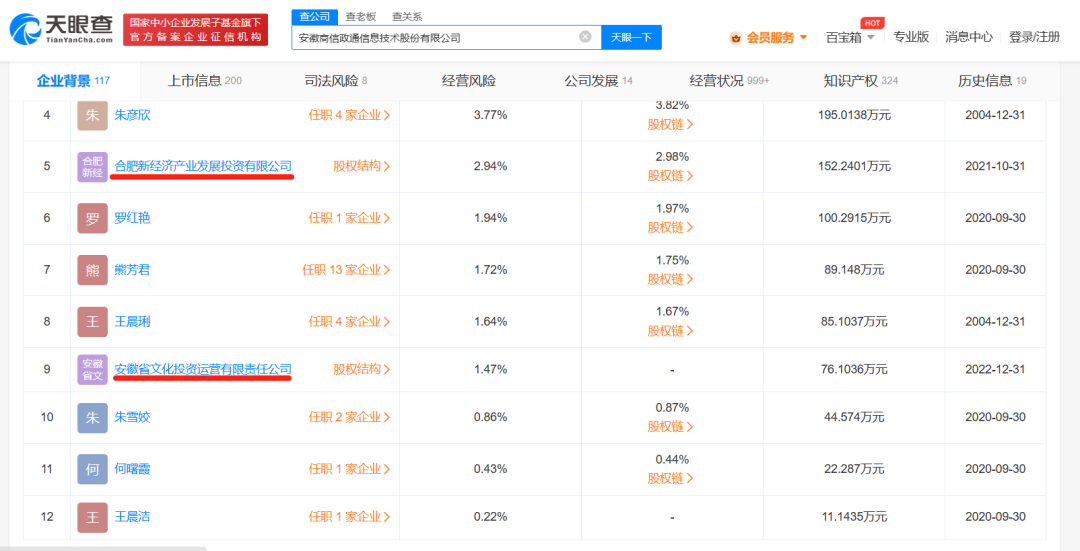Viewport: 1080px width, 551px height.
Task: Open 股权链 under 1.97% for 罗红艳
Action: 671,227
